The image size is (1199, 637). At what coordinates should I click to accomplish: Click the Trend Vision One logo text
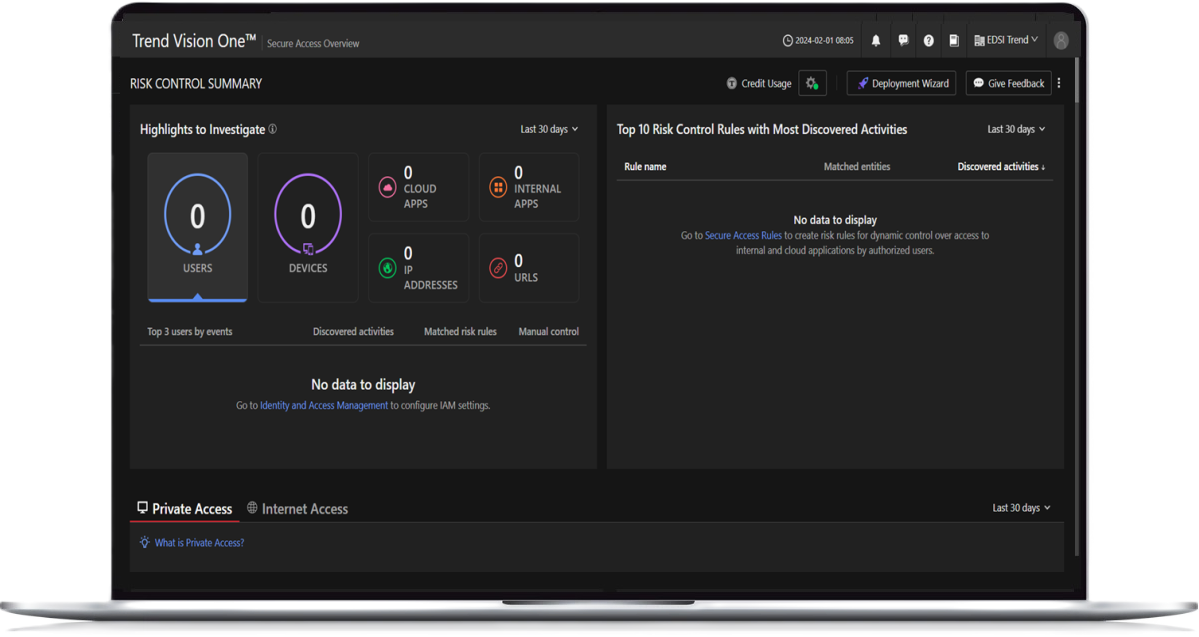point(193,41)
